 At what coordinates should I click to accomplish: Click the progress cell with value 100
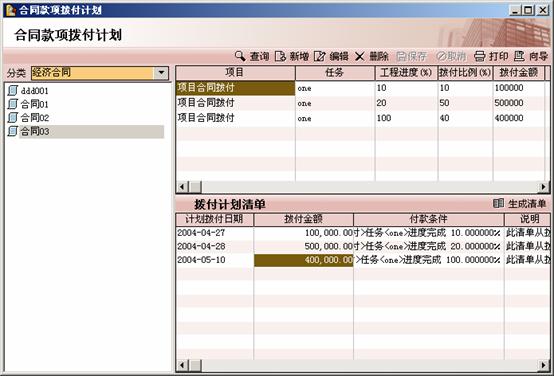point(406,118)
